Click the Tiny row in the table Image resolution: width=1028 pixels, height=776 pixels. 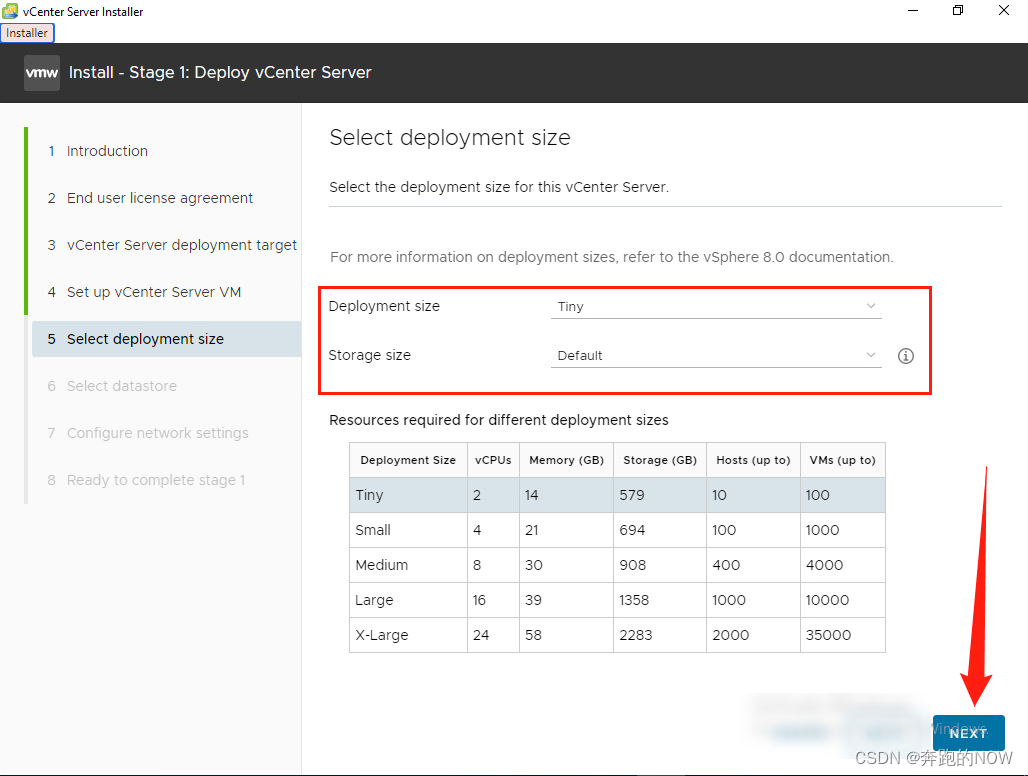tap(617, 495)
